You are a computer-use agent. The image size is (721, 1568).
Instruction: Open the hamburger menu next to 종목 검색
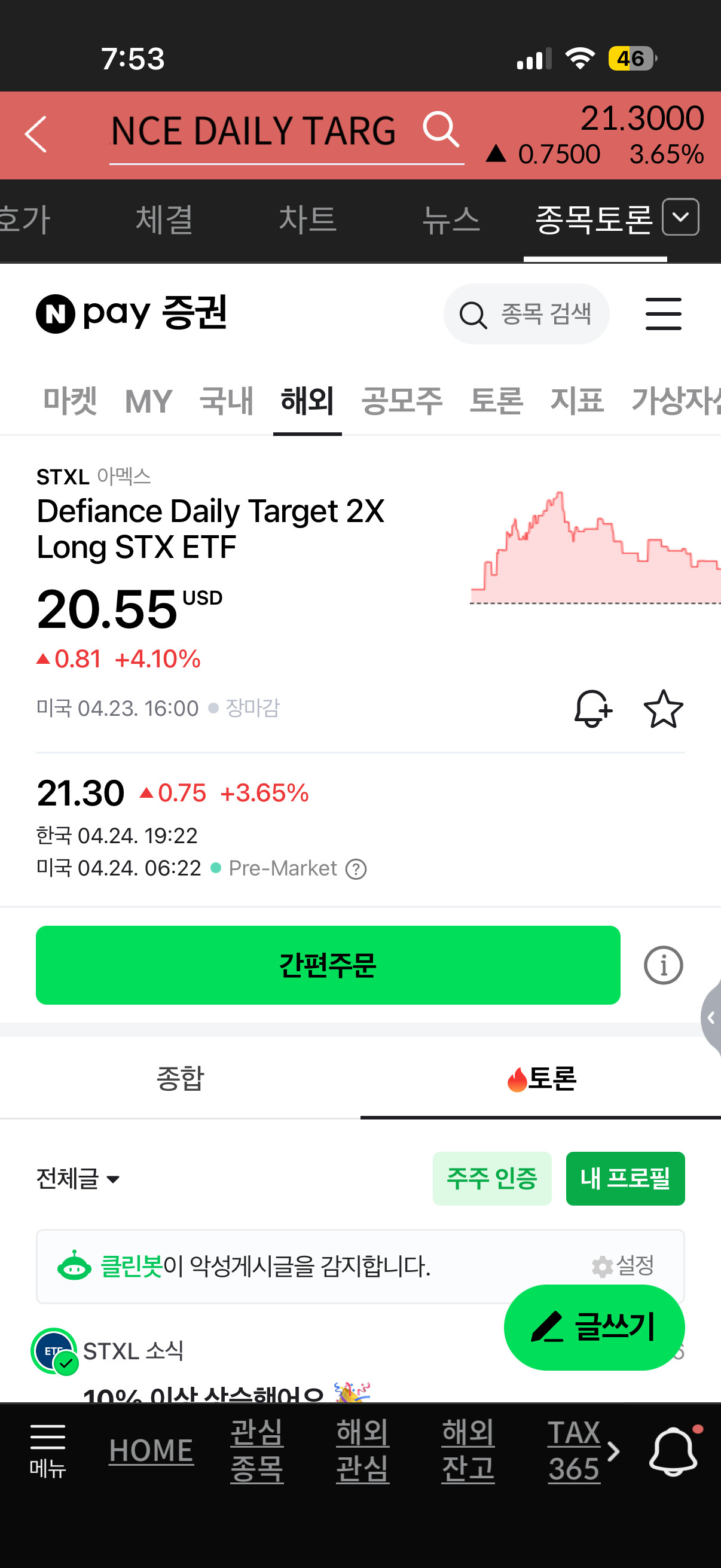663,314
